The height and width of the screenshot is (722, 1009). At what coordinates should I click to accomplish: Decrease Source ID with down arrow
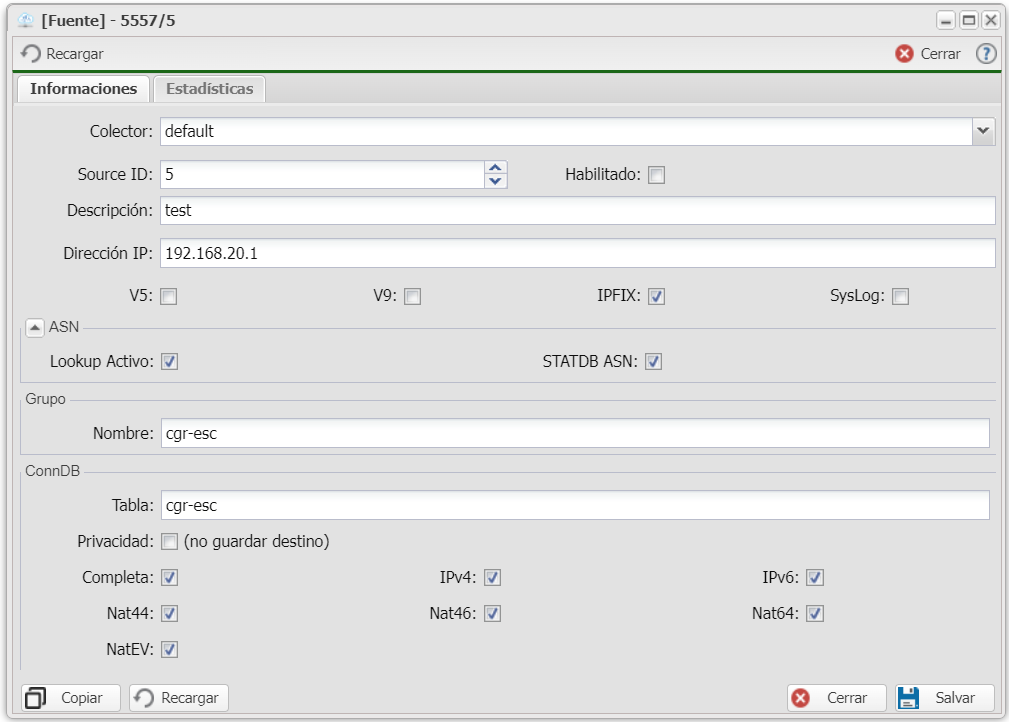tap(496, 182)
